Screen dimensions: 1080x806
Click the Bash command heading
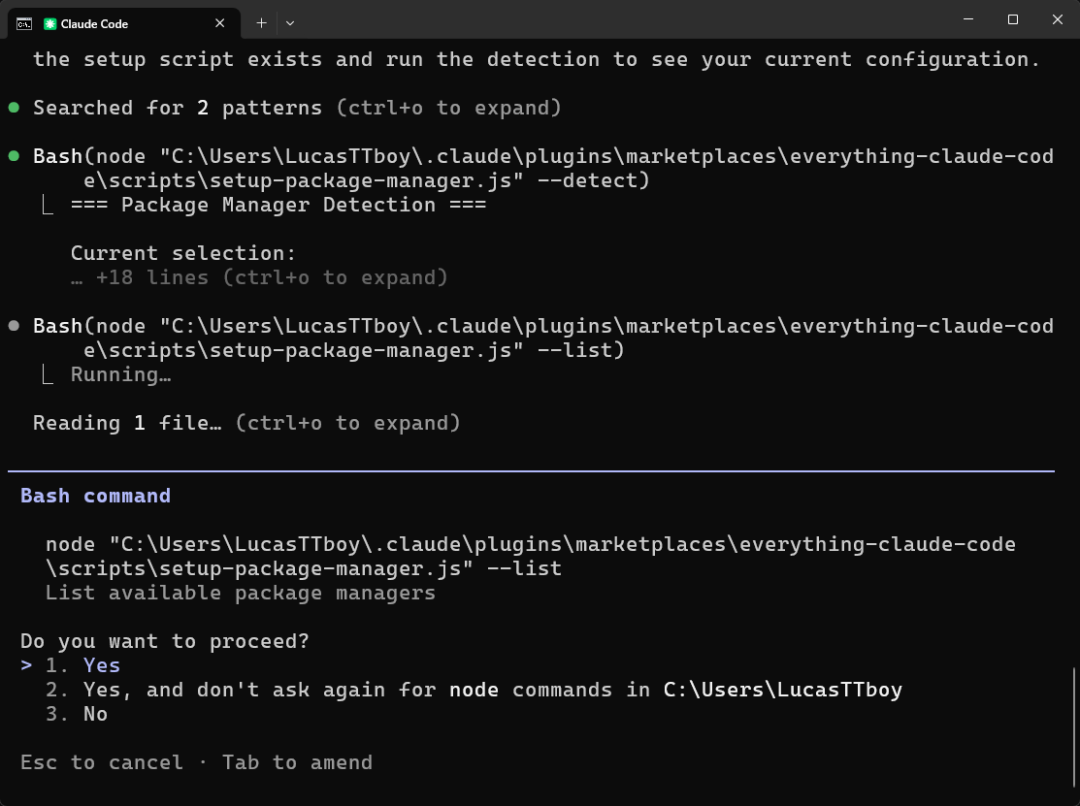pos(95,496)
